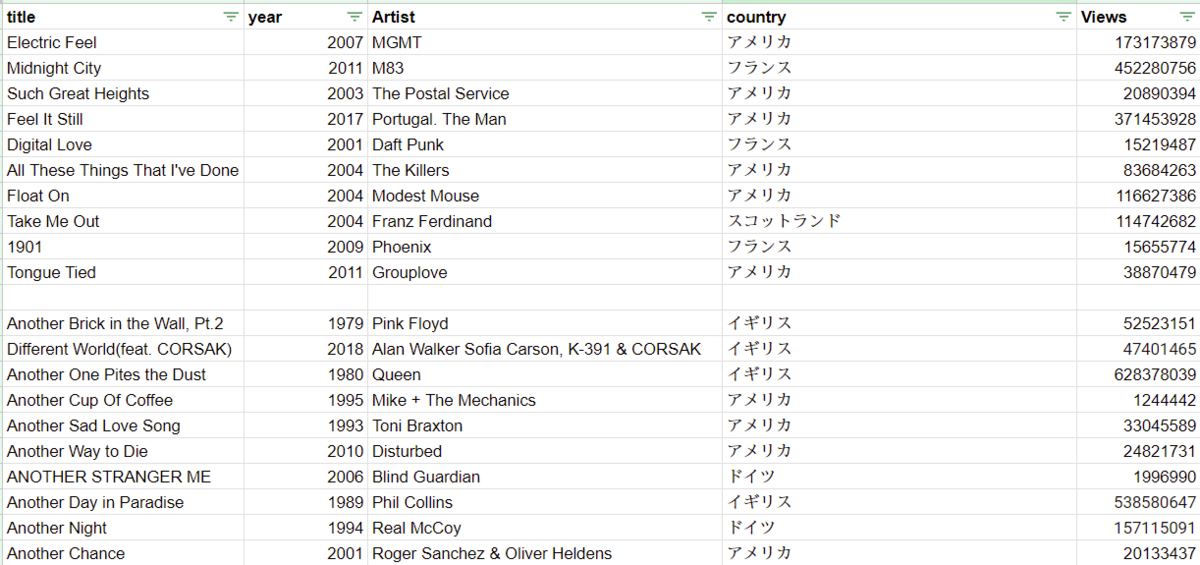Open the title column filter icon
This screenshot has width=1200, height=565.
tap(231, 17)
